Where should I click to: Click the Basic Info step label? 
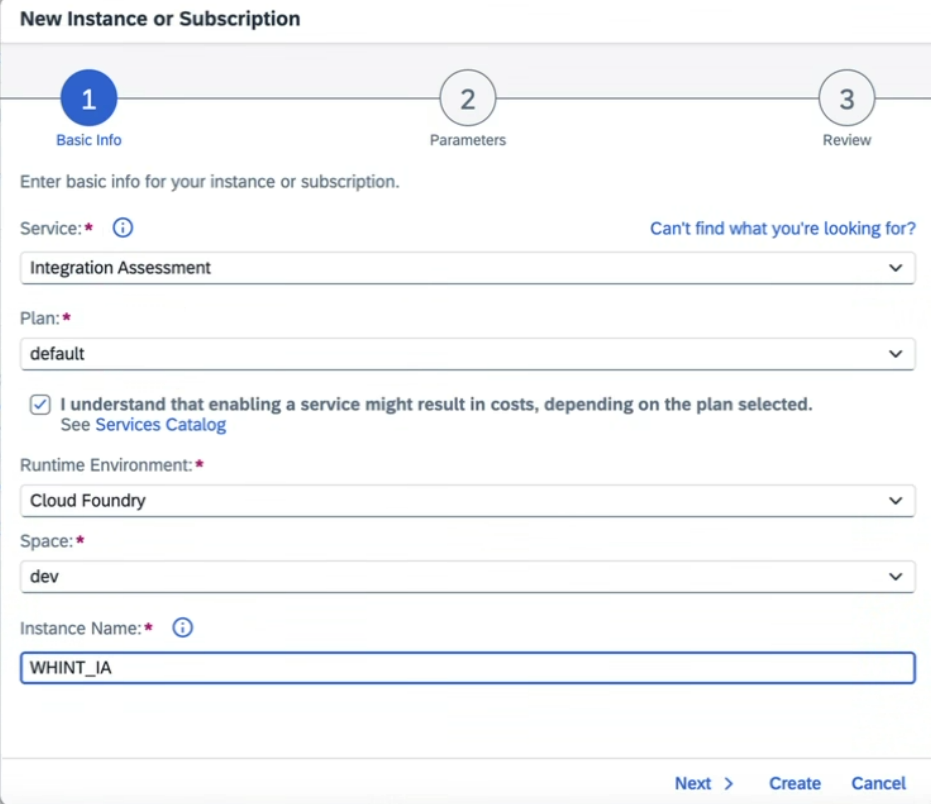point(88,140)
